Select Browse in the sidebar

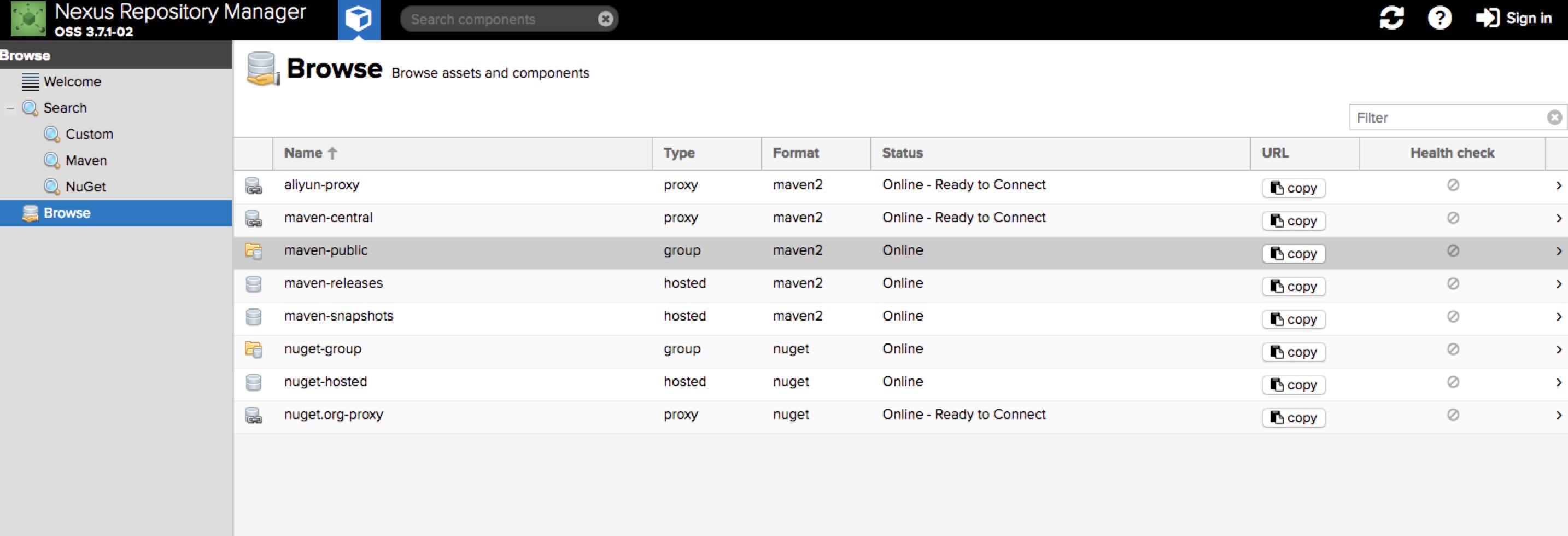pos(116,213)
